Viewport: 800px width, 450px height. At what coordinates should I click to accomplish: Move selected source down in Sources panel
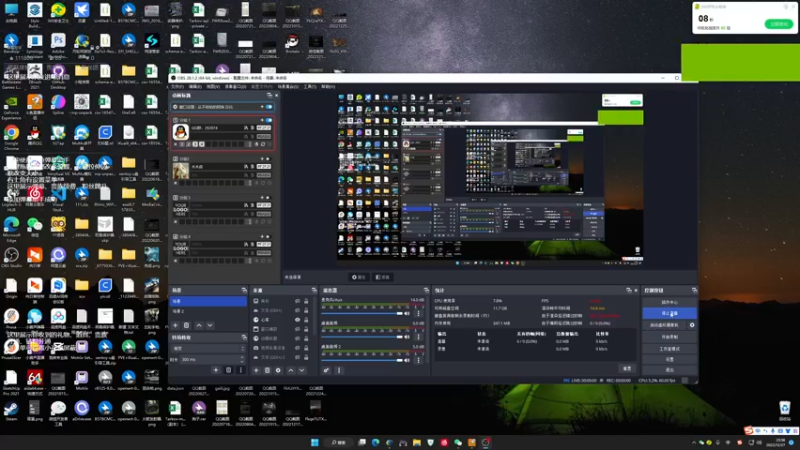[x=302, y=370]
